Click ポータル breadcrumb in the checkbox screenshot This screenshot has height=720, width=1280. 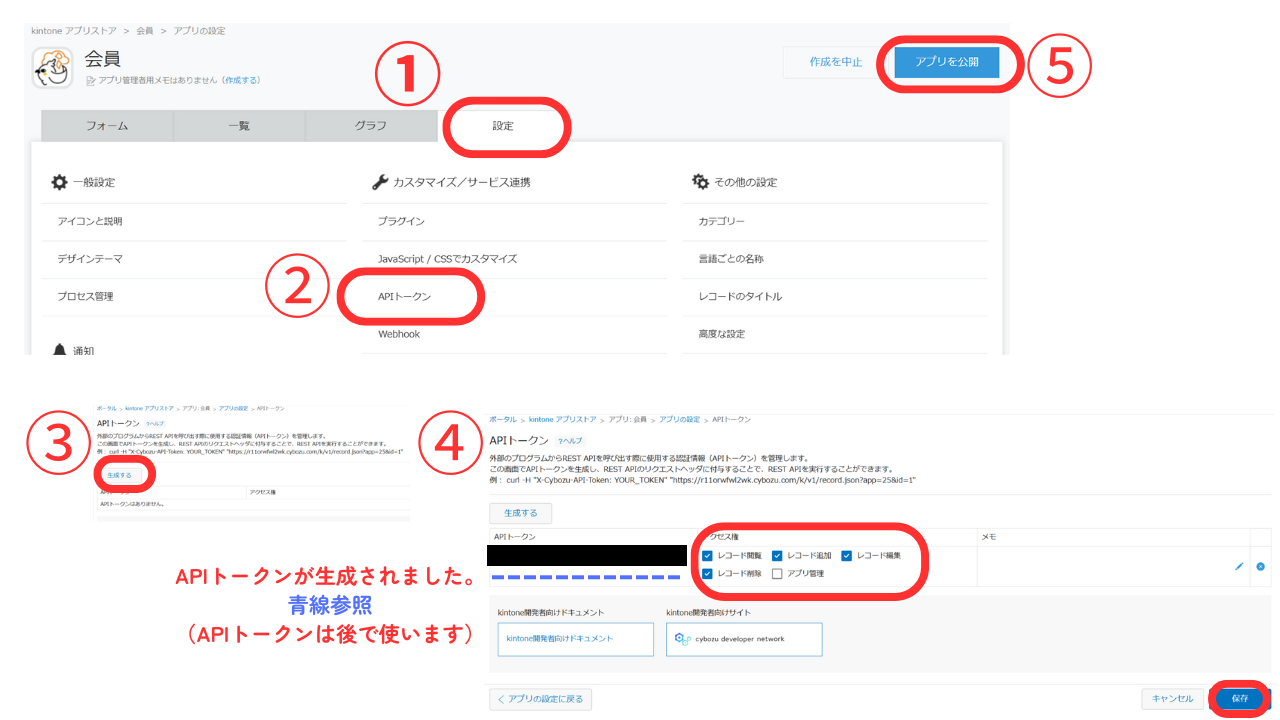click(504, 419)
